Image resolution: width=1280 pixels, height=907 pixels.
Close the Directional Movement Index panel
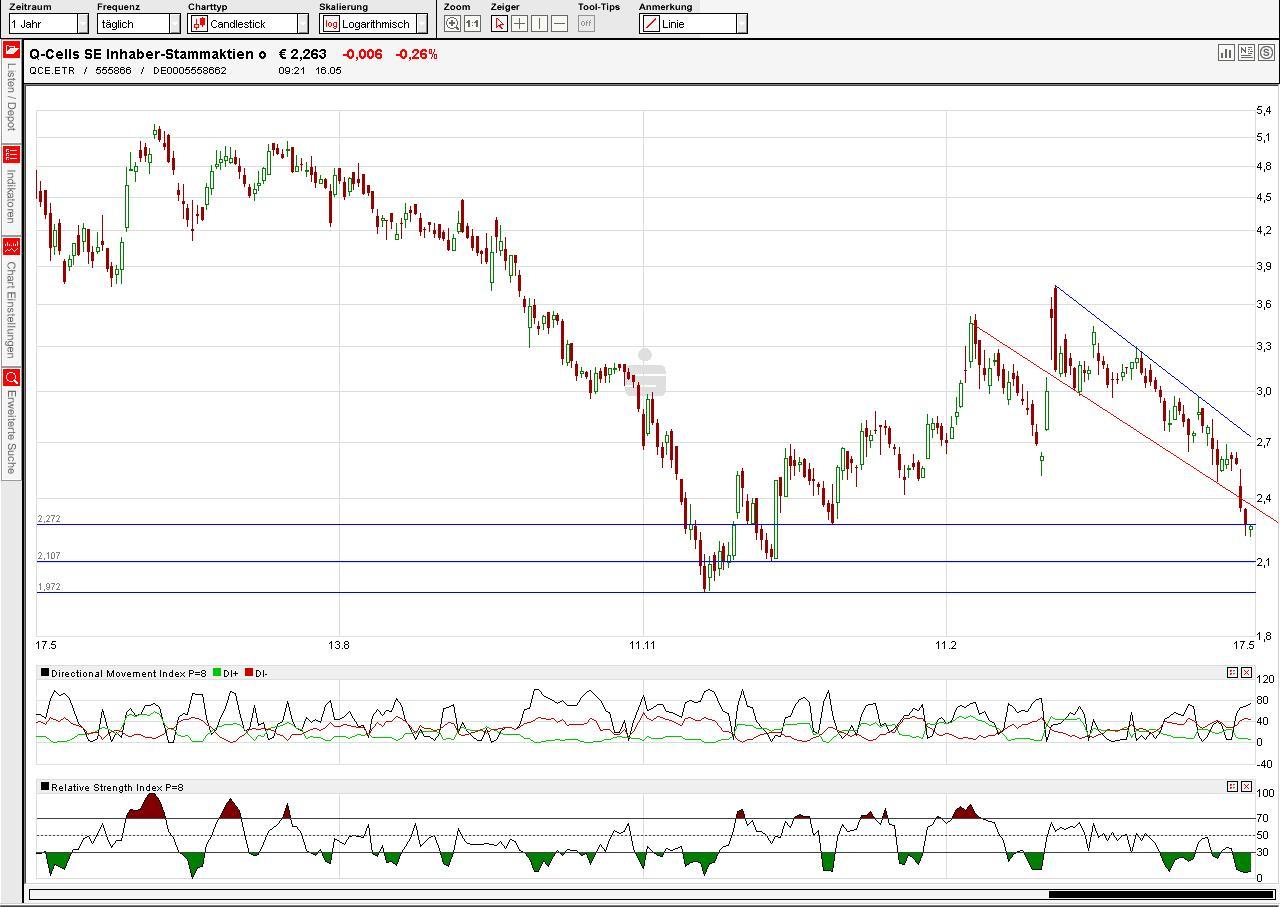pos(1246,673)
